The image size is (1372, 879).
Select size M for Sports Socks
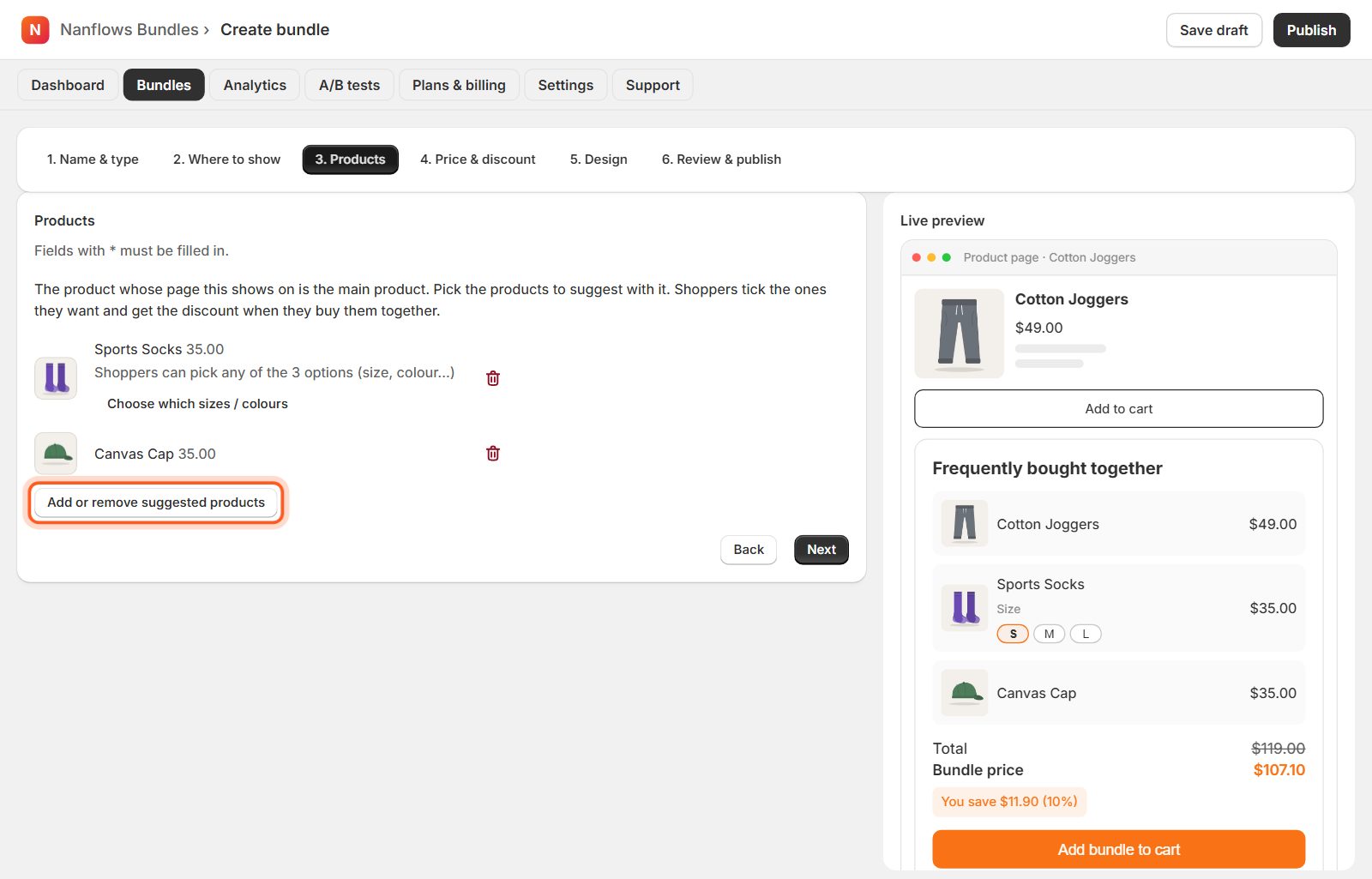1049,634
